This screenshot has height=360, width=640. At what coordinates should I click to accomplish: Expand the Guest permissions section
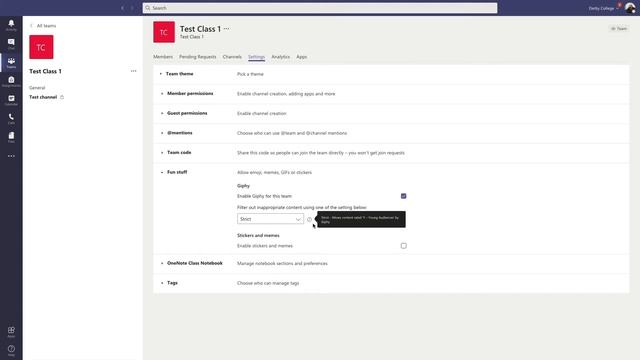coord(162,113)
